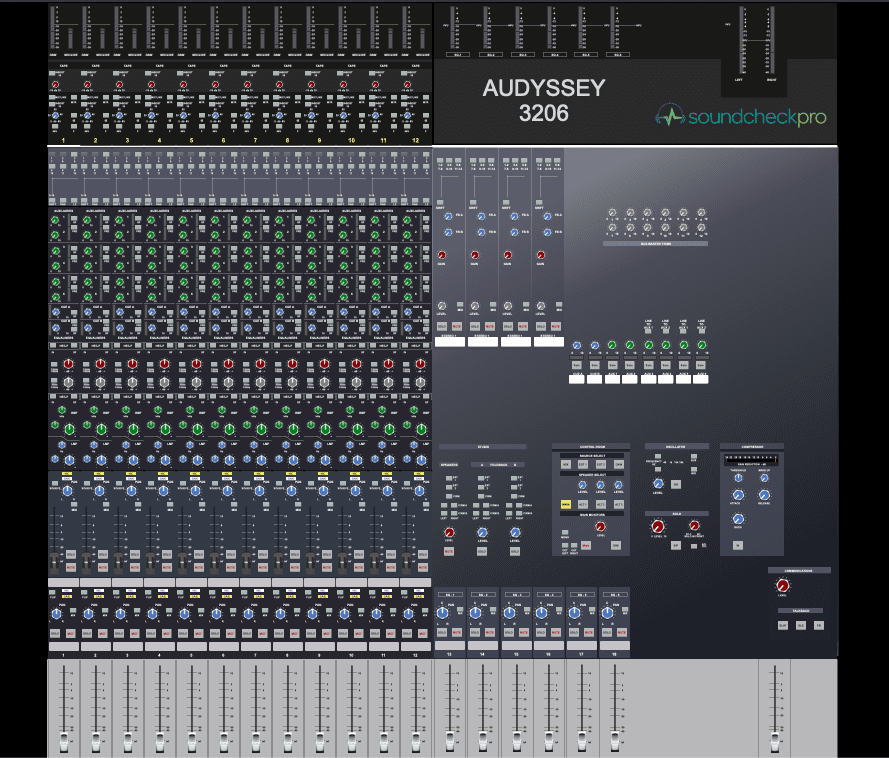
Task: Solo Foldback B in Studio section
Action: (x=515, y=551)
